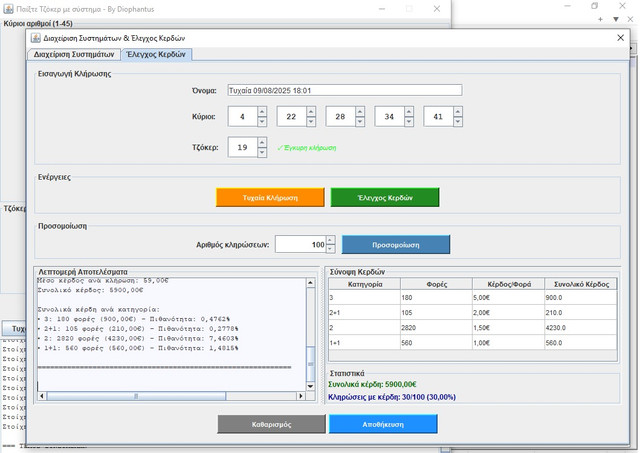The image size is (640, 453).
Task: Click into the main number field showing 28
Action: 340,117
